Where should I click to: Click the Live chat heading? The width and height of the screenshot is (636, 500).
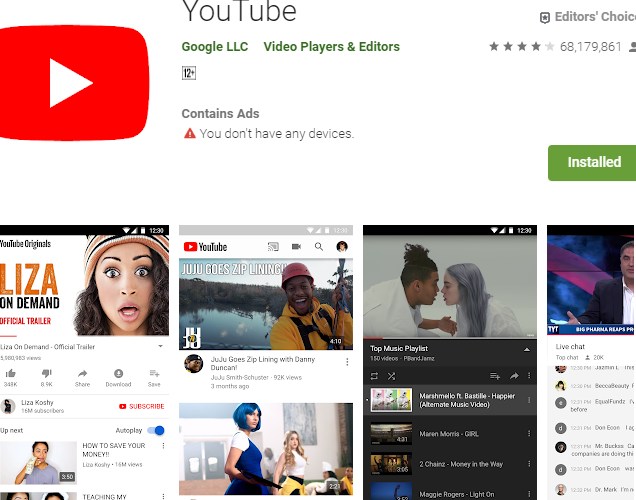(570, 347)
